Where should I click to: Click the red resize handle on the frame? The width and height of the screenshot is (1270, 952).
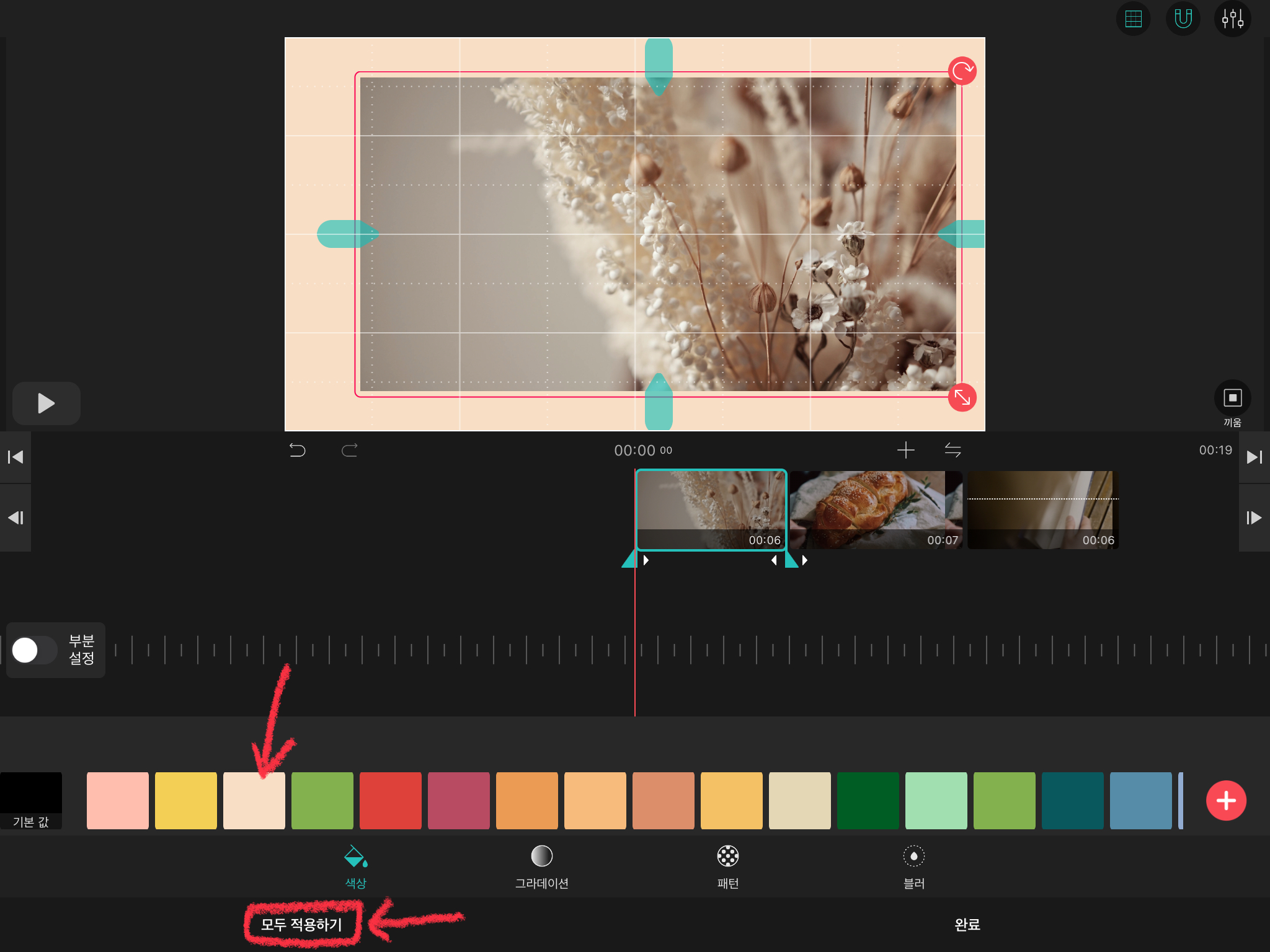(x=962, y=397)
